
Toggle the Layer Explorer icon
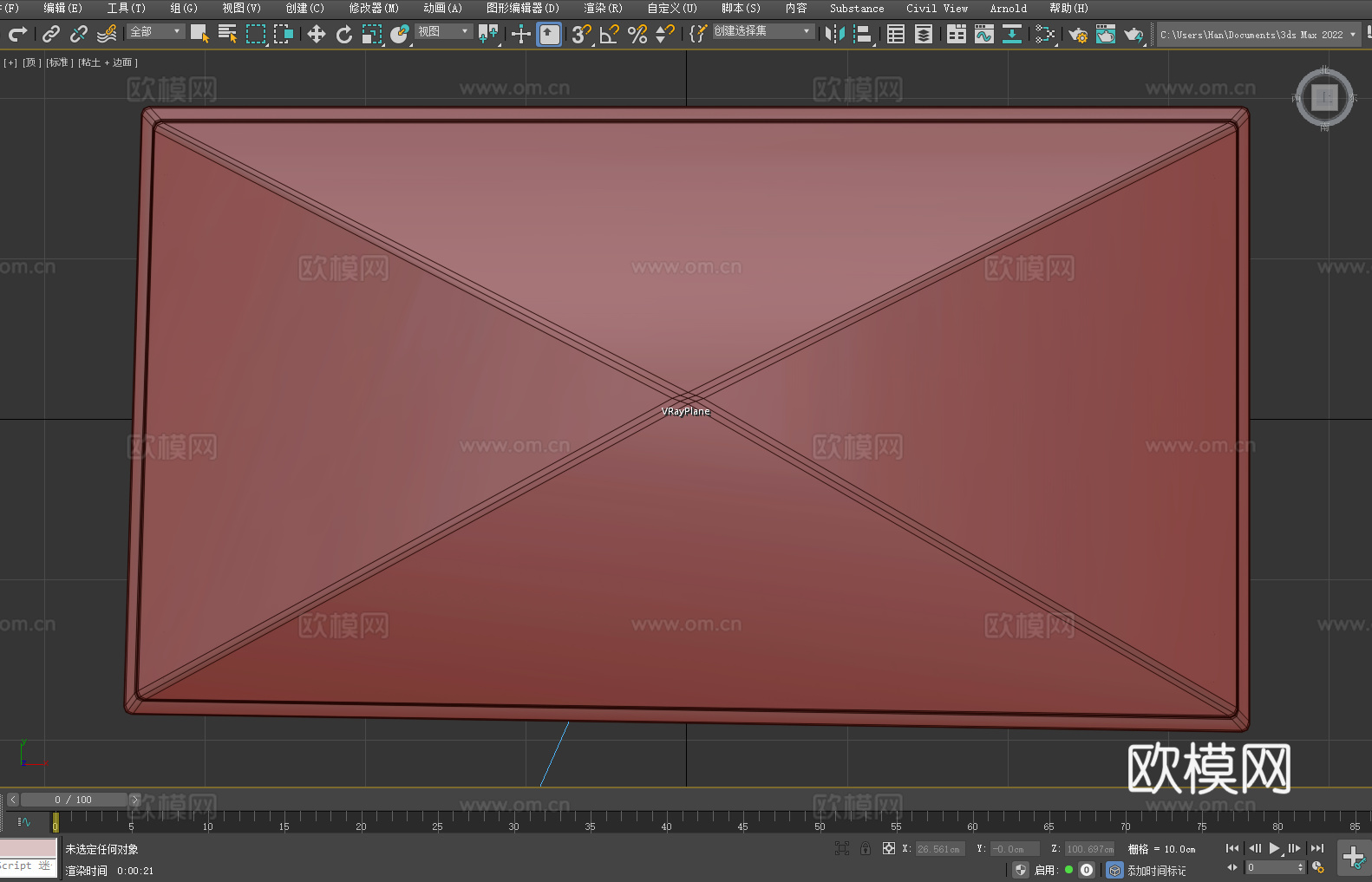[x=924, y=34]
